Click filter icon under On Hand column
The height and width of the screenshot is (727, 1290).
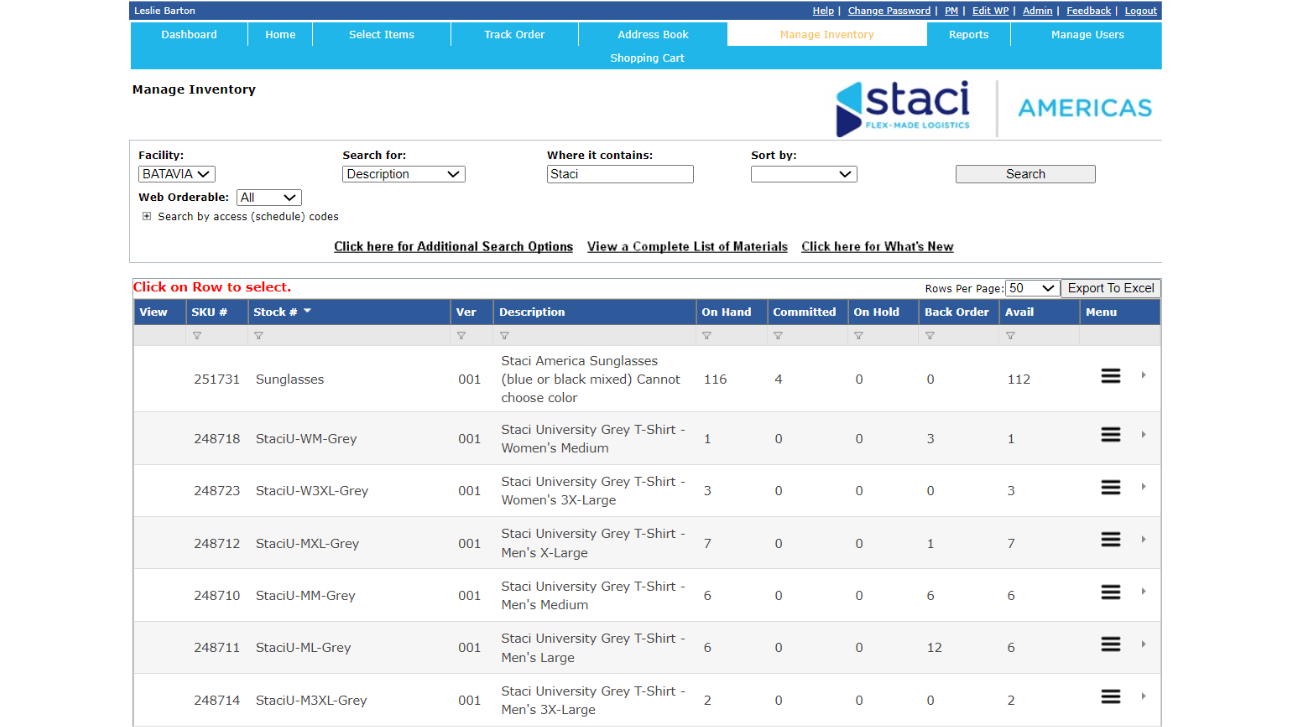[x=707, y=336]
